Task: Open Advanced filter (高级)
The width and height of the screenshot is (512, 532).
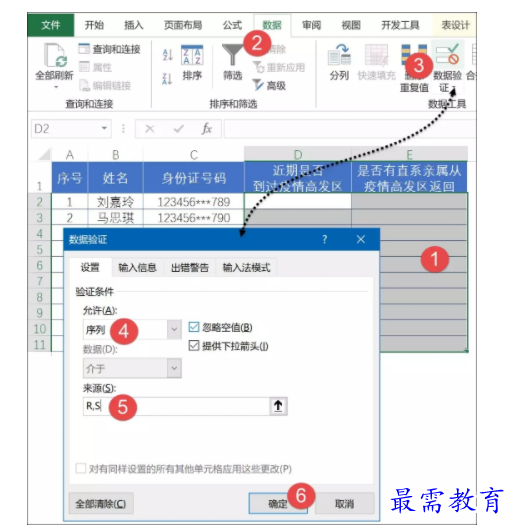Action: pyautogui.click(x=269, y=85)
